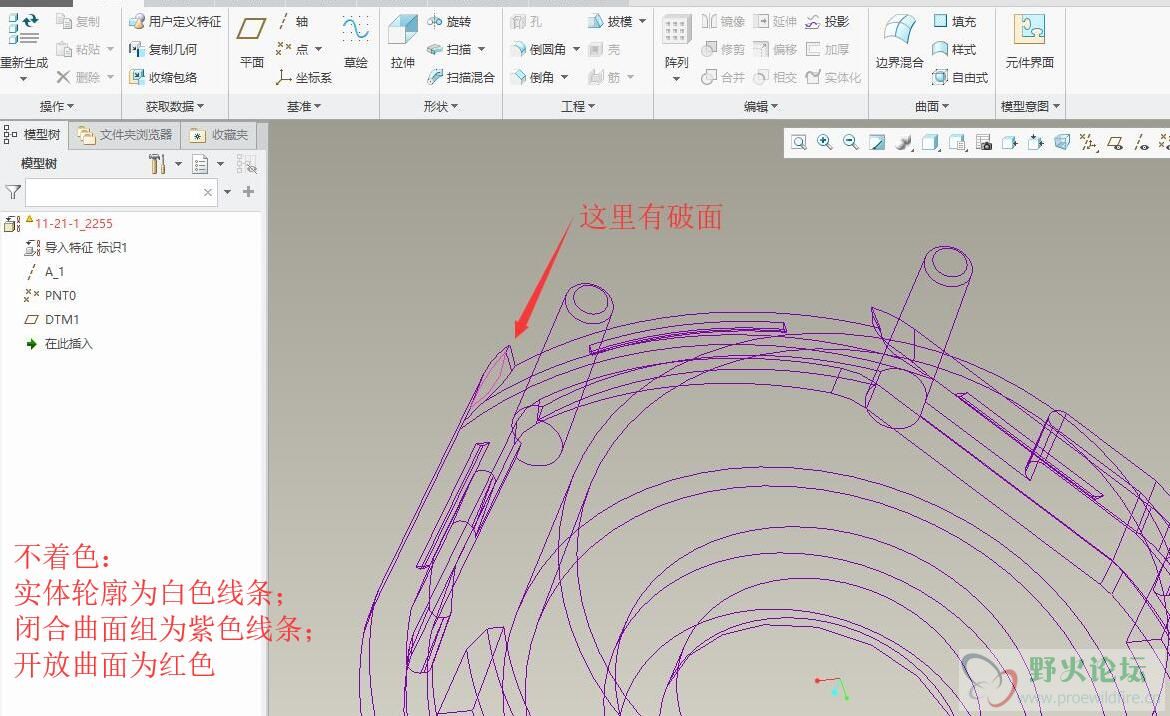Toggle the perspective view transparent cube icon
Viewport: 1170px width, 716px height.
pos(1062,142)
